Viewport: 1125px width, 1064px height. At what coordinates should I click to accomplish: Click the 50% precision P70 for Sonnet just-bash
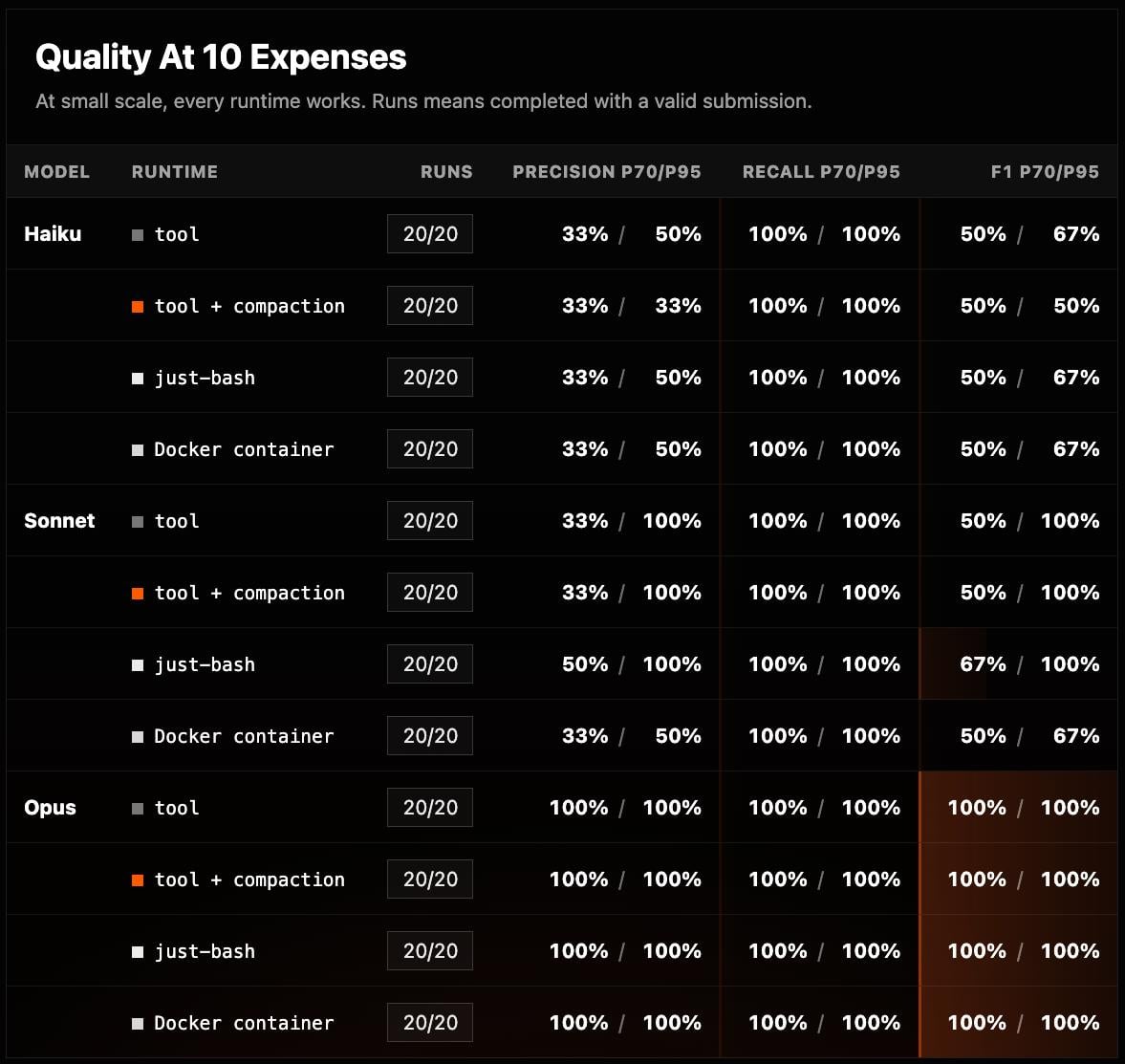[x=585, y=664]
